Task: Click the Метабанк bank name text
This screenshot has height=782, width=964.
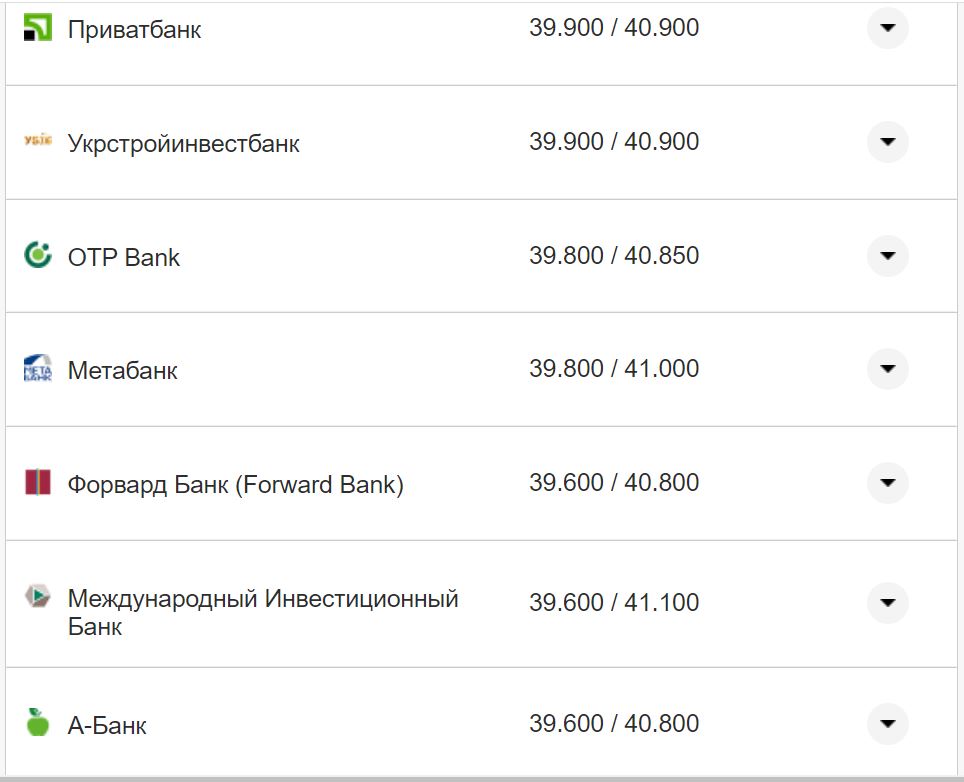Action: coord(122,370)
